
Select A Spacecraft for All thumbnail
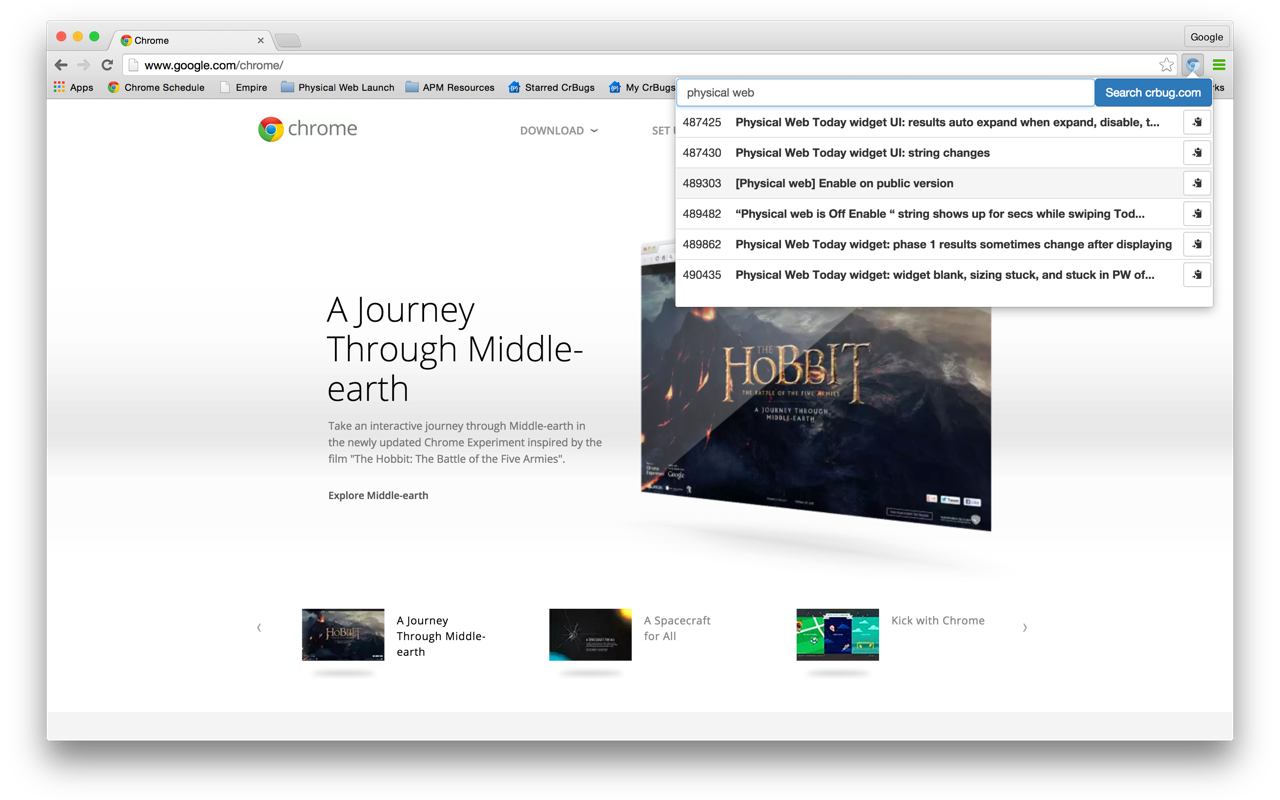[590, 634]
